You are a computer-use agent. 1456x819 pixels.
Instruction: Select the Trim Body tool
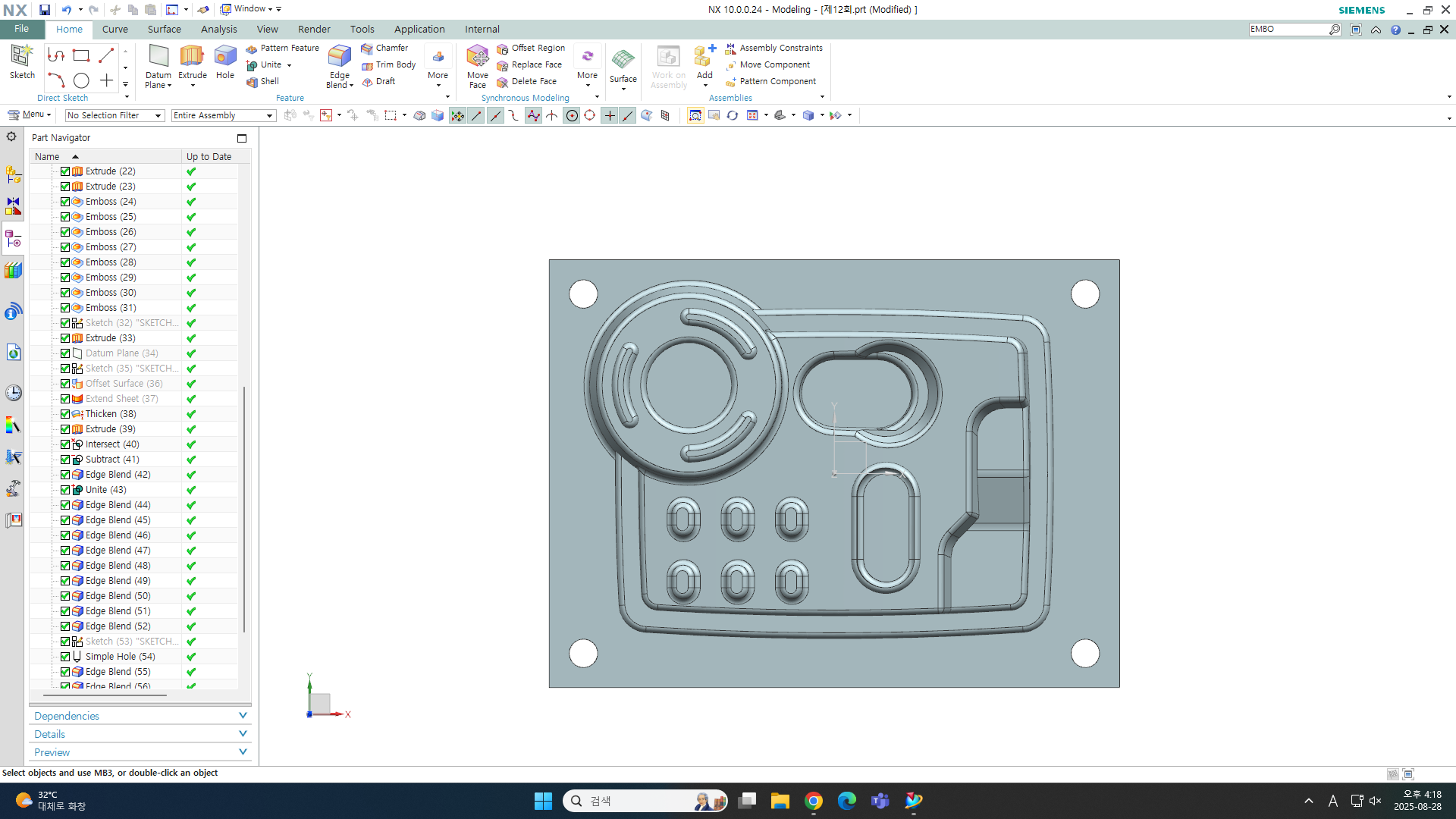[x=395, y=64]
